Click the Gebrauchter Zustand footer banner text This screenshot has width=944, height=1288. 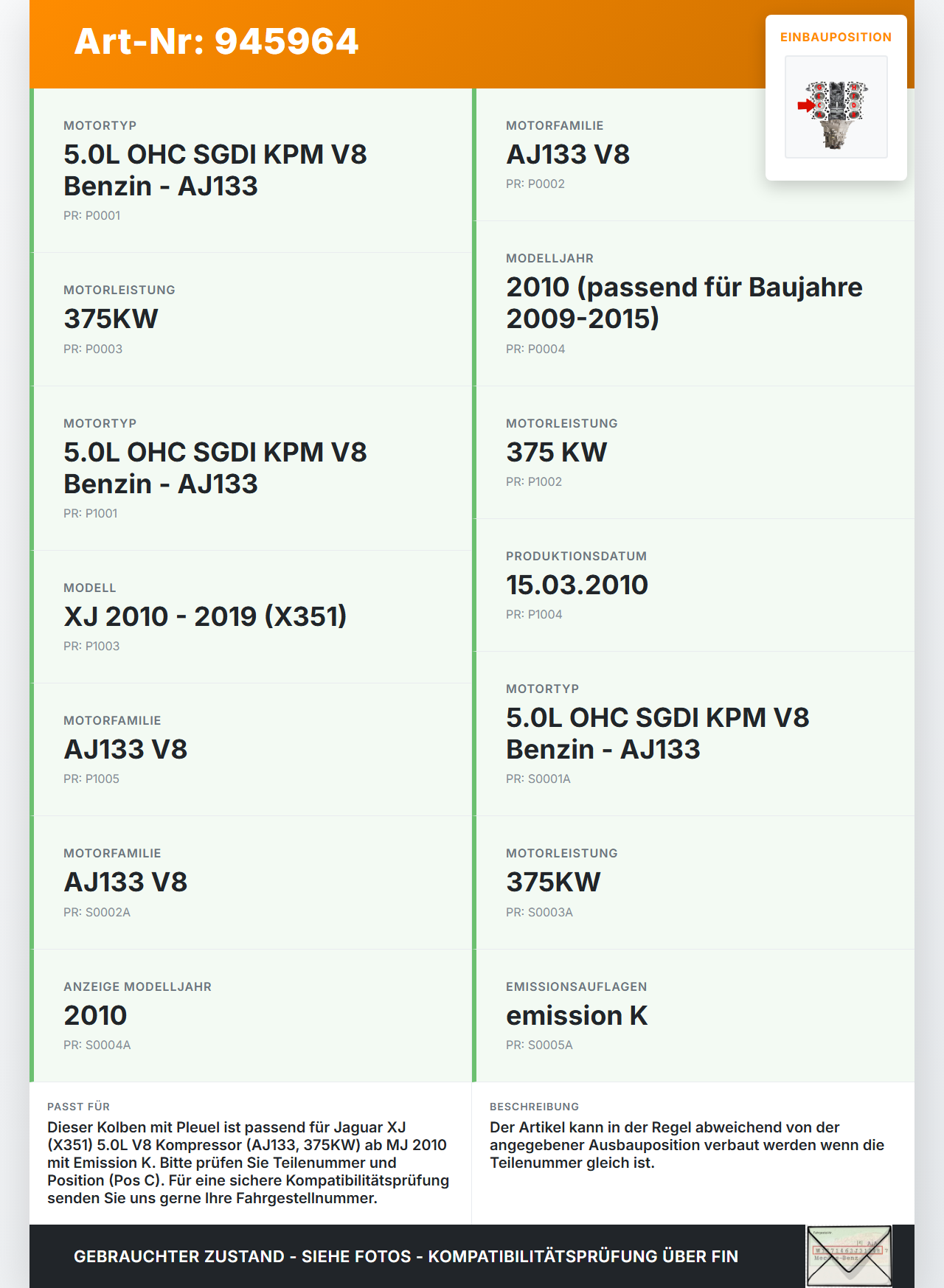[406, 1256]
